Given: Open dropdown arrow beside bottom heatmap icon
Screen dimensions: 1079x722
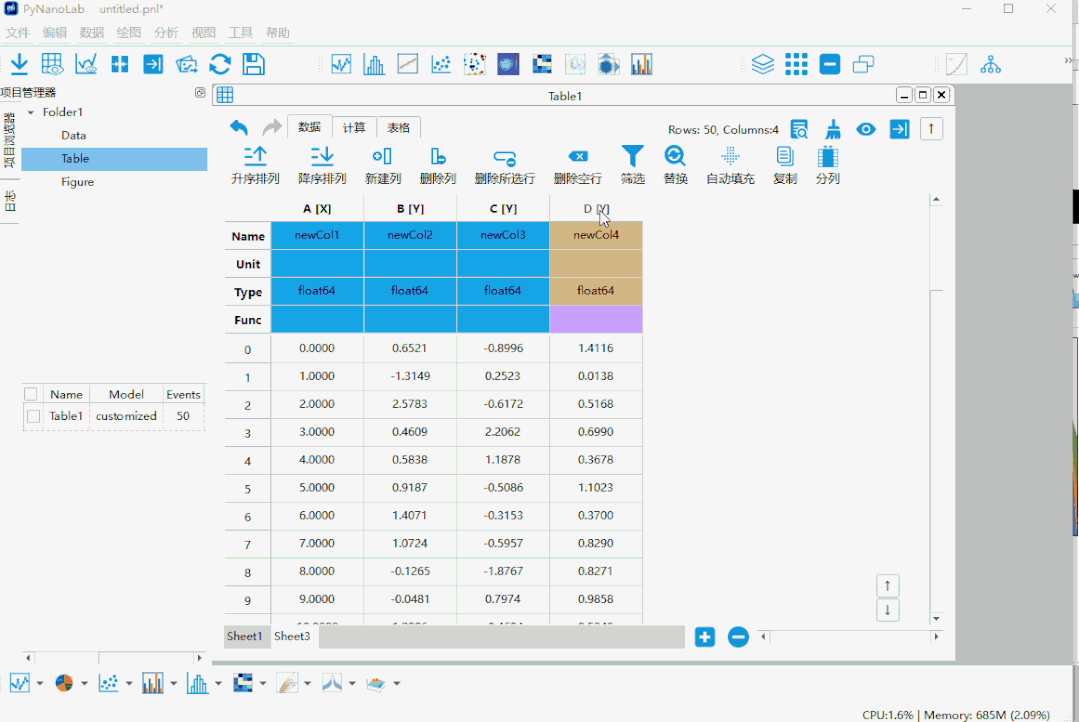Looking at the screenshot, I should coord(263,683).
